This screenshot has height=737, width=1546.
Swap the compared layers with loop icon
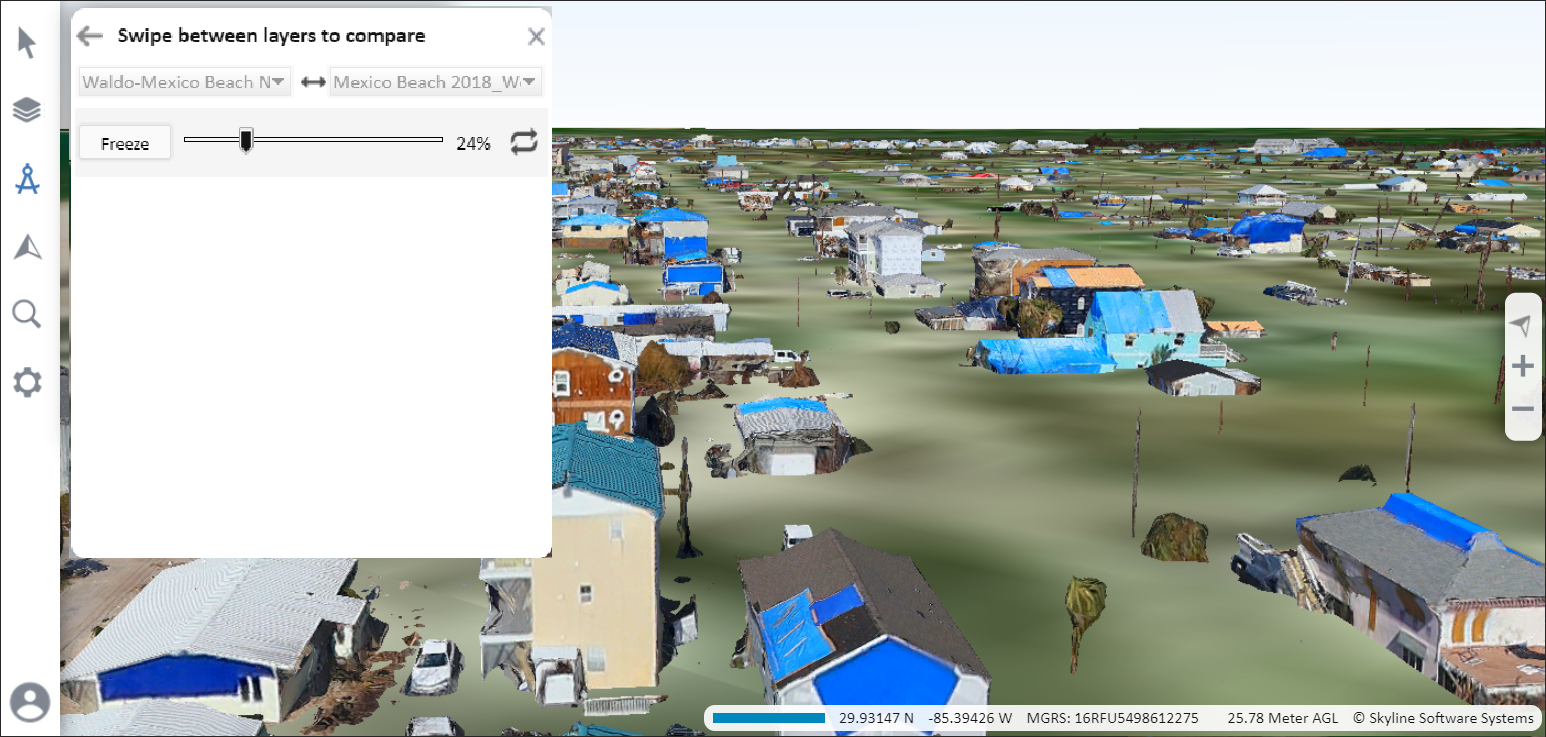pos(523,142)
